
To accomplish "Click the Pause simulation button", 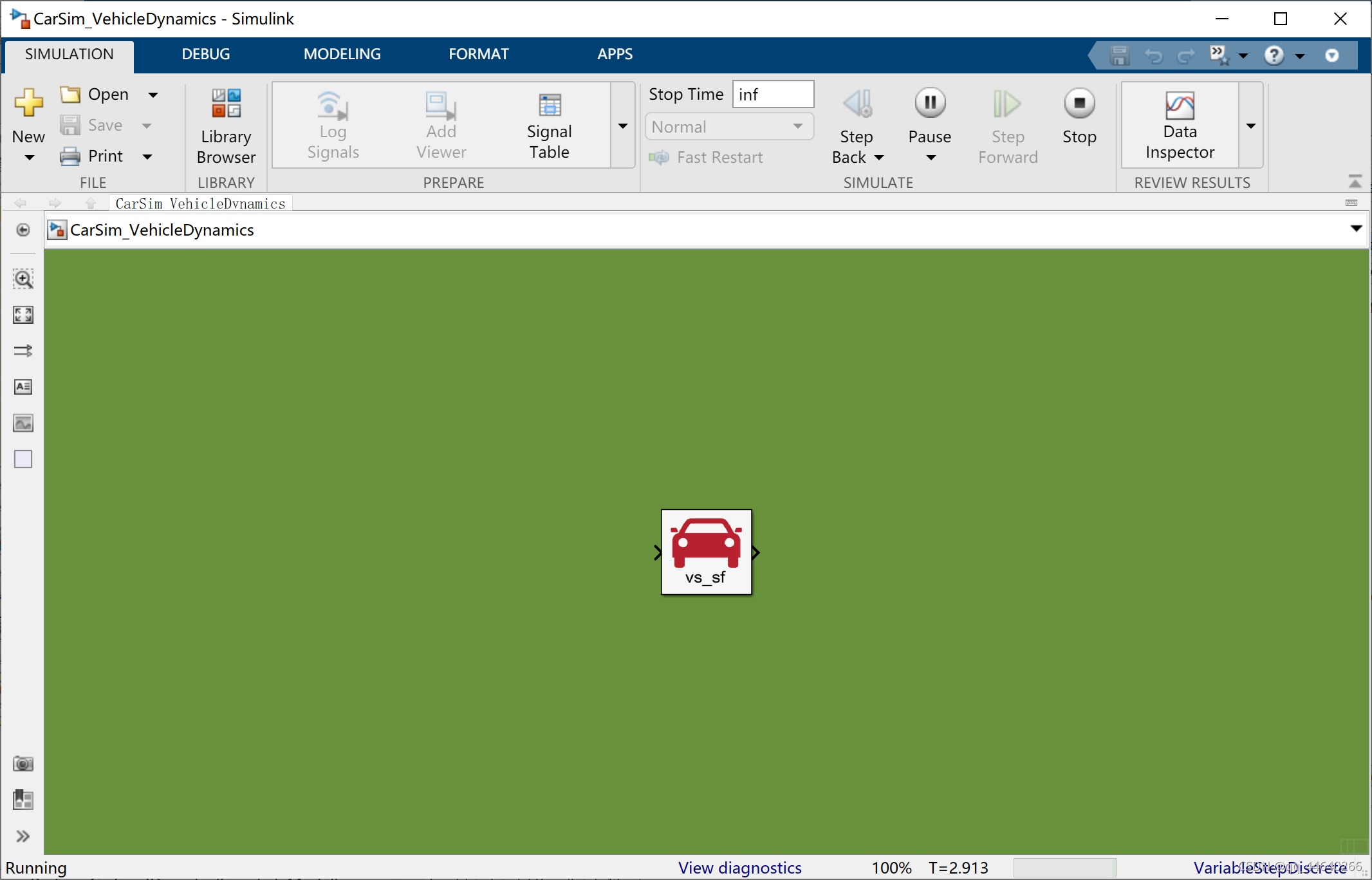I will (x=929, y=104).
